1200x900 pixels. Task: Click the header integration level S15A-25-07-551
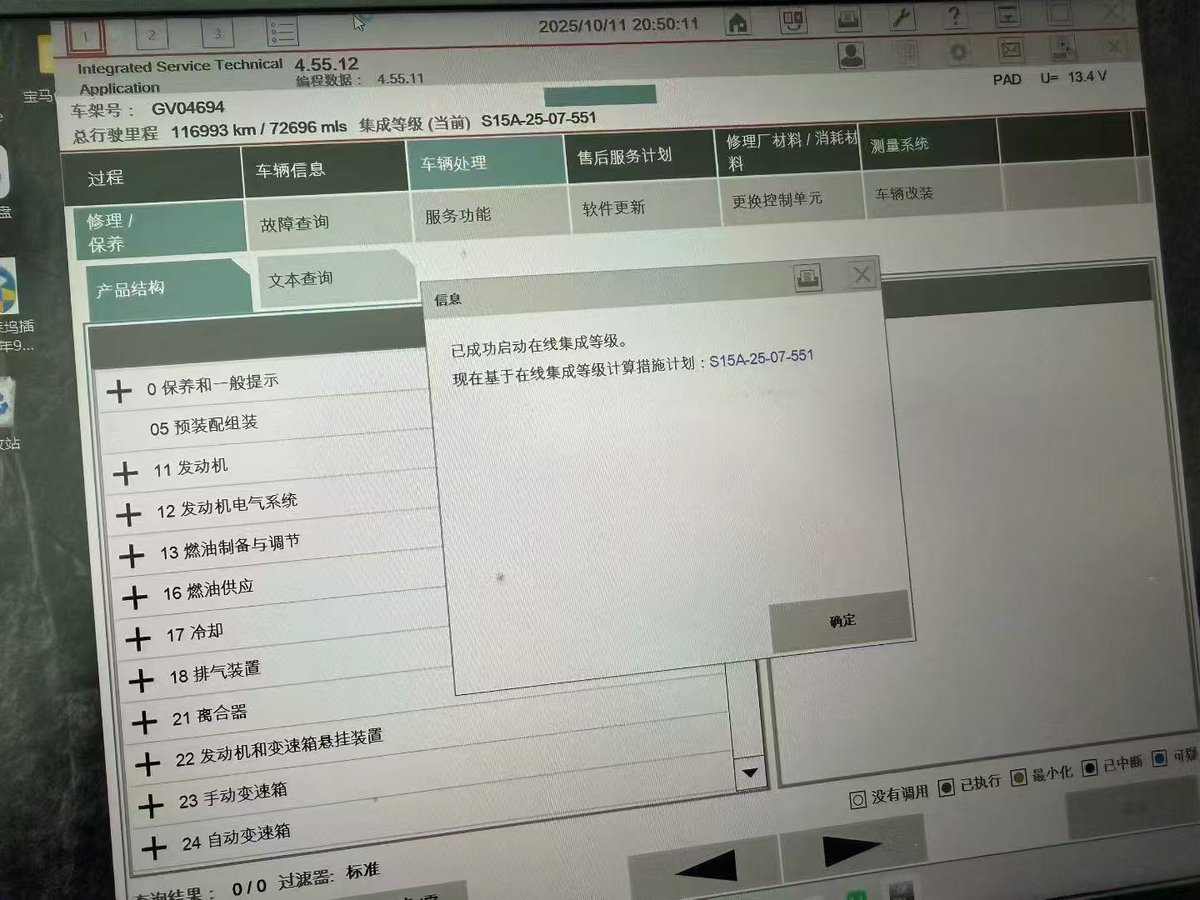538,118
